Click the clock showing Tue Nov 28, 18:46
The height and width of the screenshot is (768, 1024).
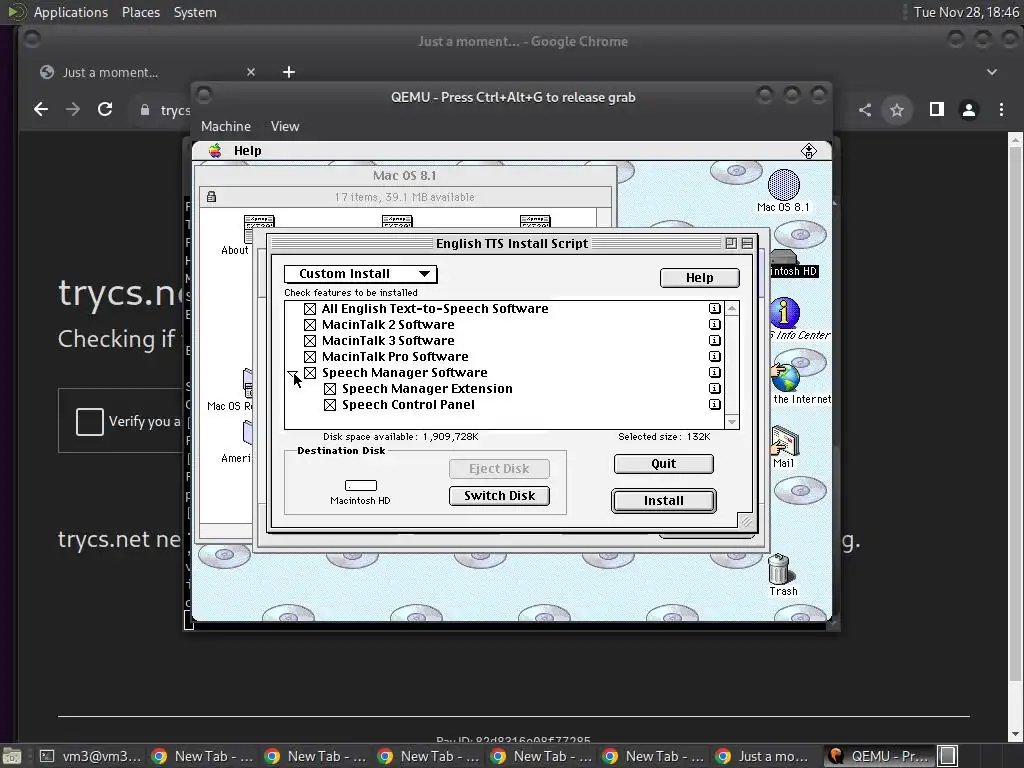click(x=966, y=12)
